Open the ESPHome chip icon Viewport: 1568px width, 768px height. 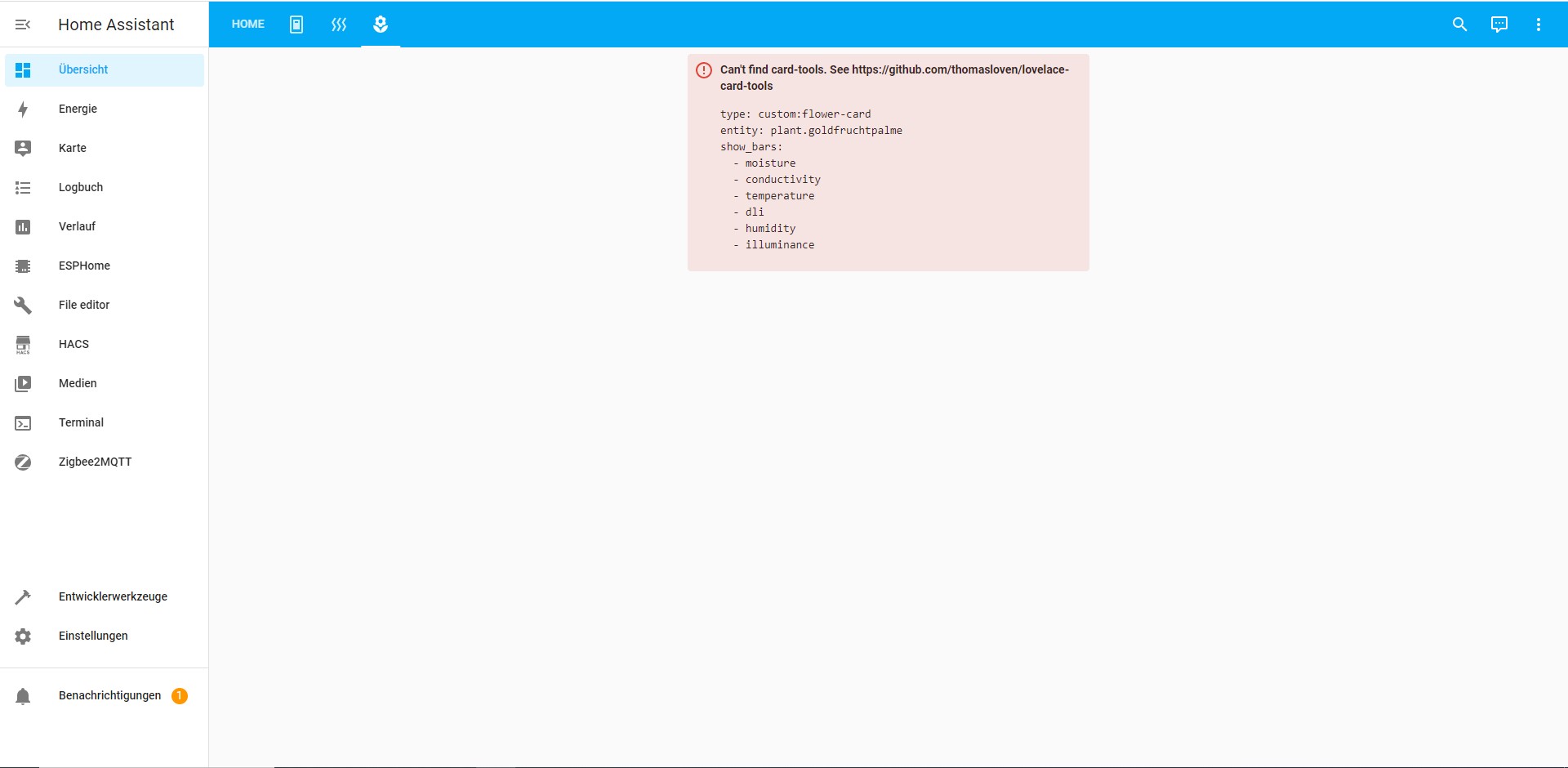pos(23,266)
